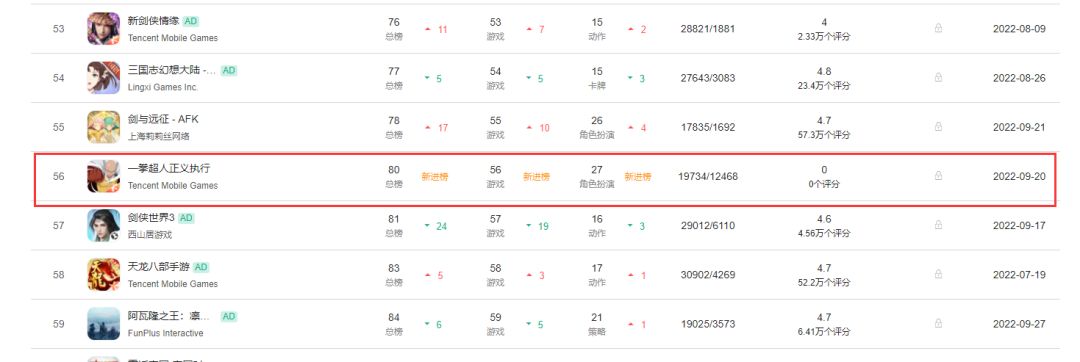Open the 天龙八部手游 app icon
This screenshot has height=362, width=1080.
click(103, 275)
